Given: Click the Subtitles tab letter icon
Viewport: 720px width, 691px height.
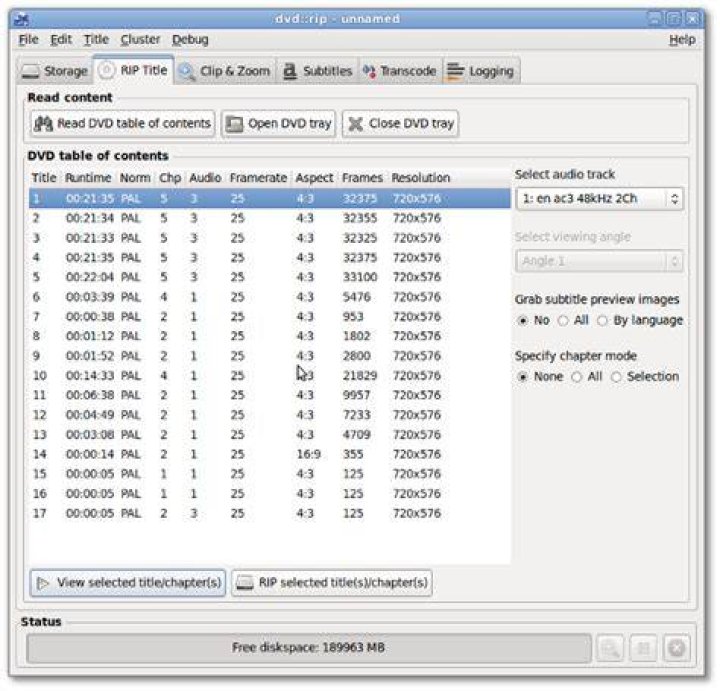Looking at the screenshot, I should (290, 72).
